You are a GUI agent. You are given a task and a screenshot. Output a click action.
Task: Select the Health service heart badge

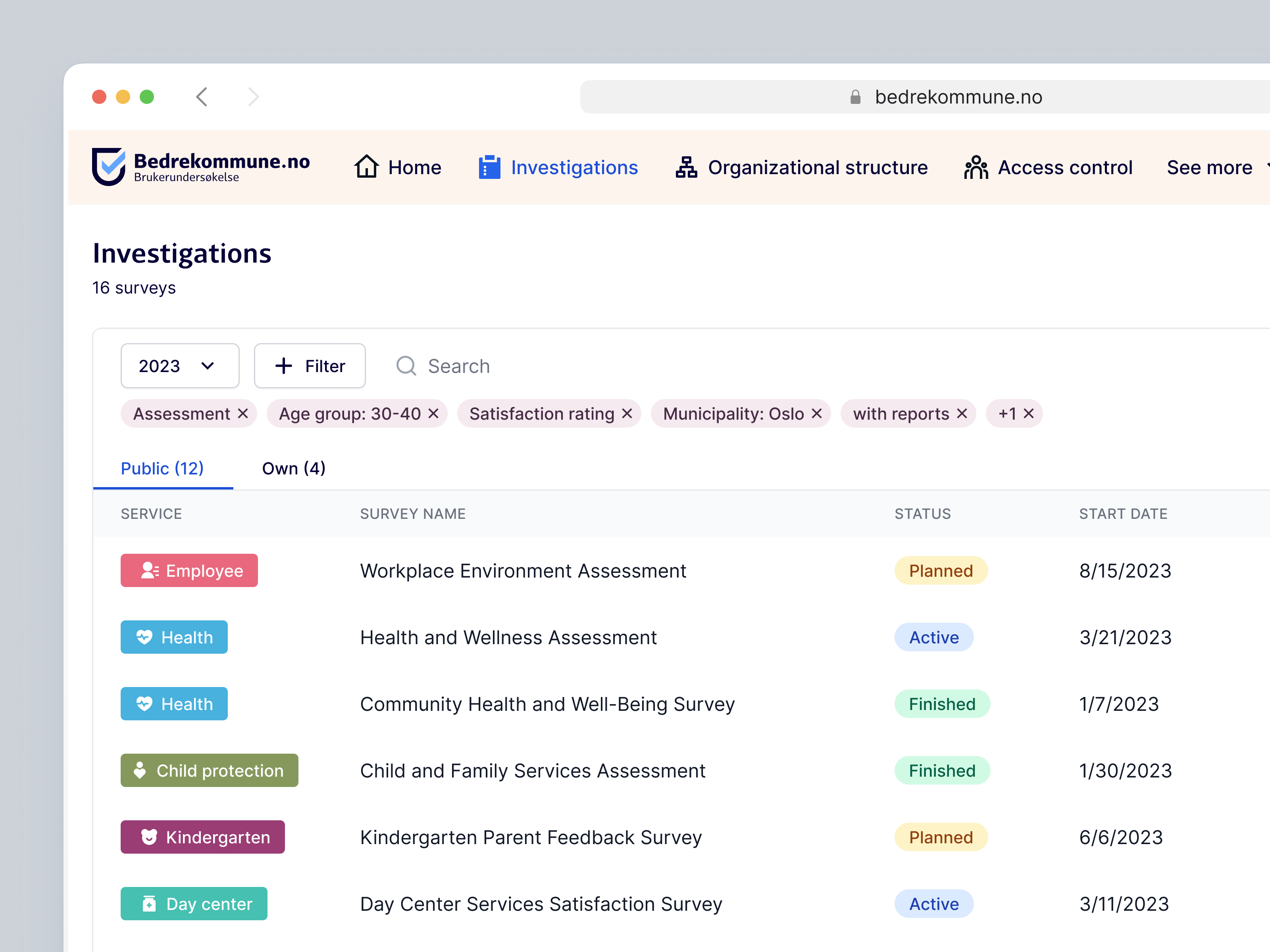174,637
